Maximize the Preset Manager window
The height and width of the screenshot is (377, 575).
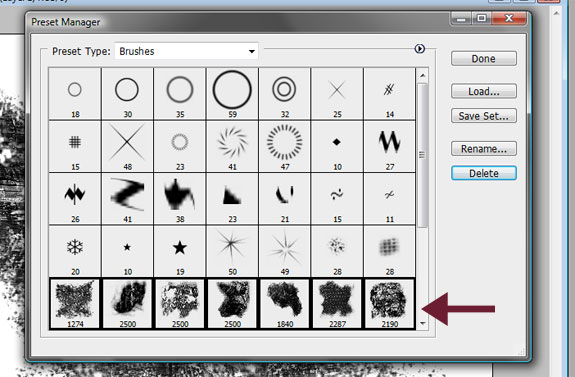coord(482,18)
